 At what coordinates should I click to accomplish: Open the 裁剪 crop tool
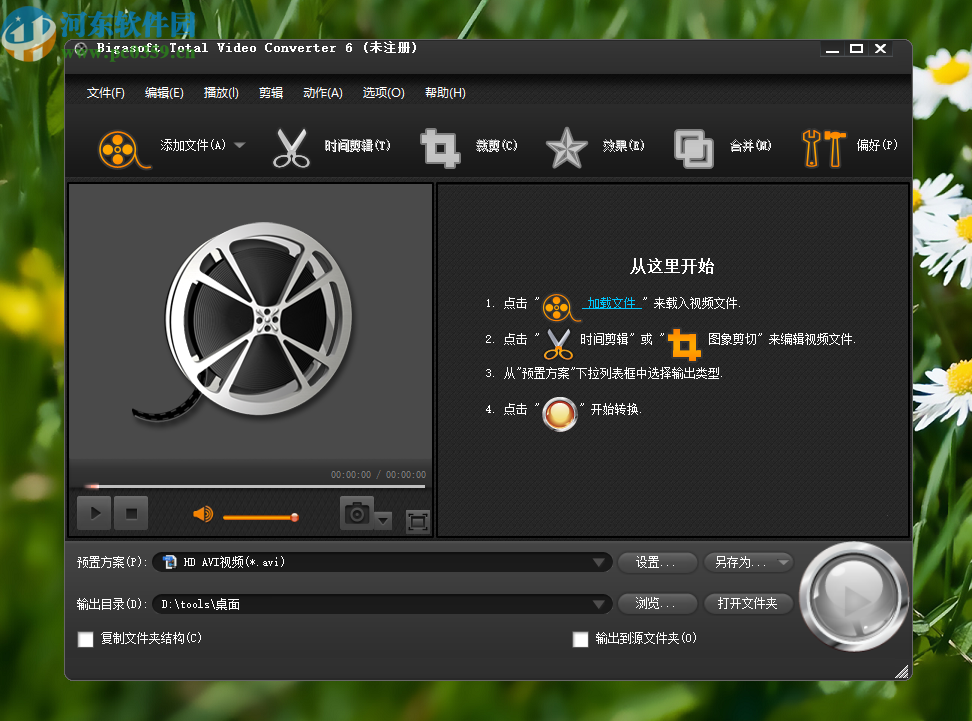point(440,145)
